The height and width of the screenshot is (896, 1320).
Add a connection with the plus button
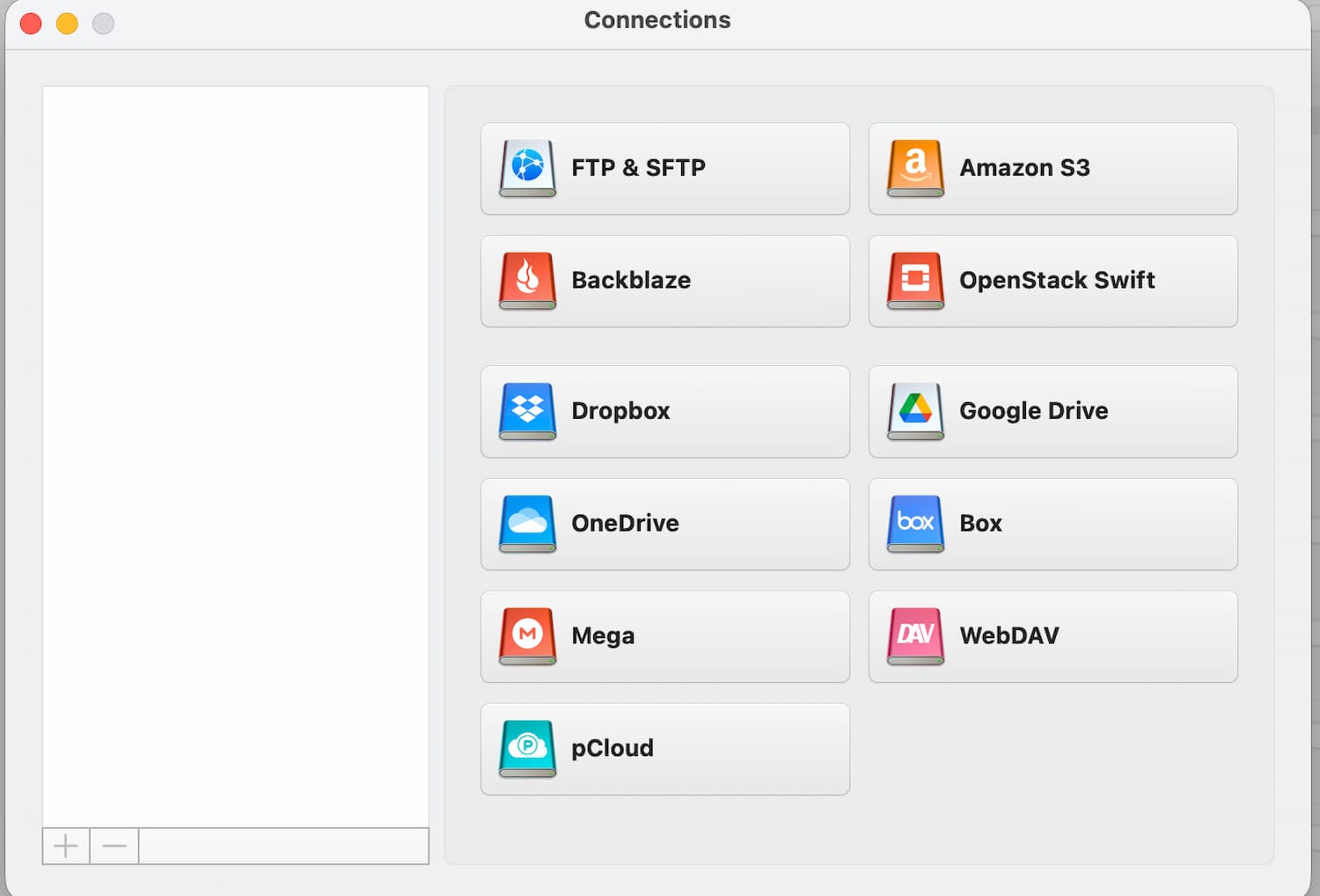point(66,847)
